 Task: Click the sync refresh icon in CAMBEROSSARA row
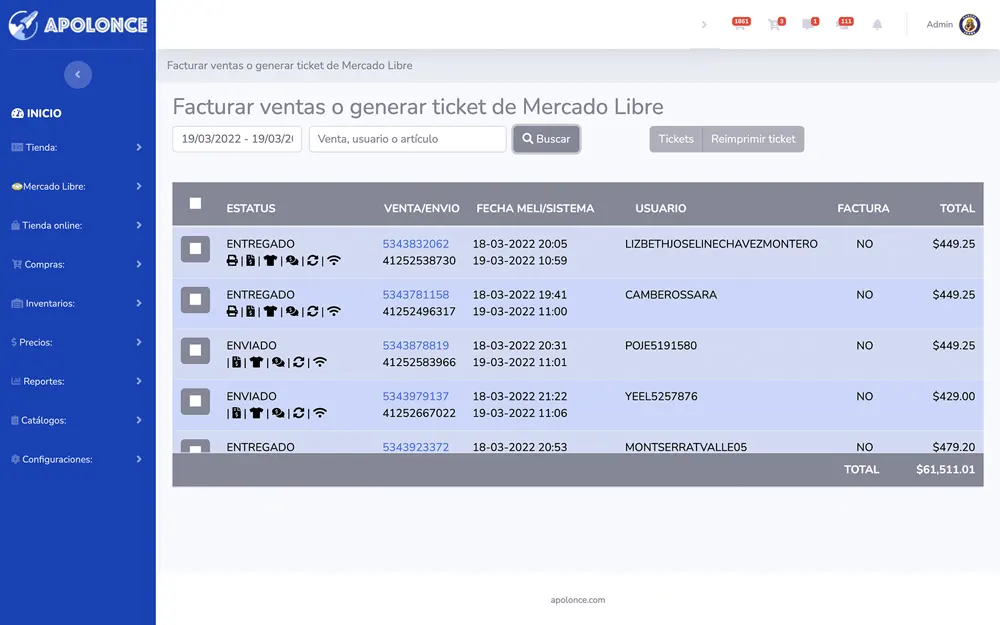[x=312, y=311]
